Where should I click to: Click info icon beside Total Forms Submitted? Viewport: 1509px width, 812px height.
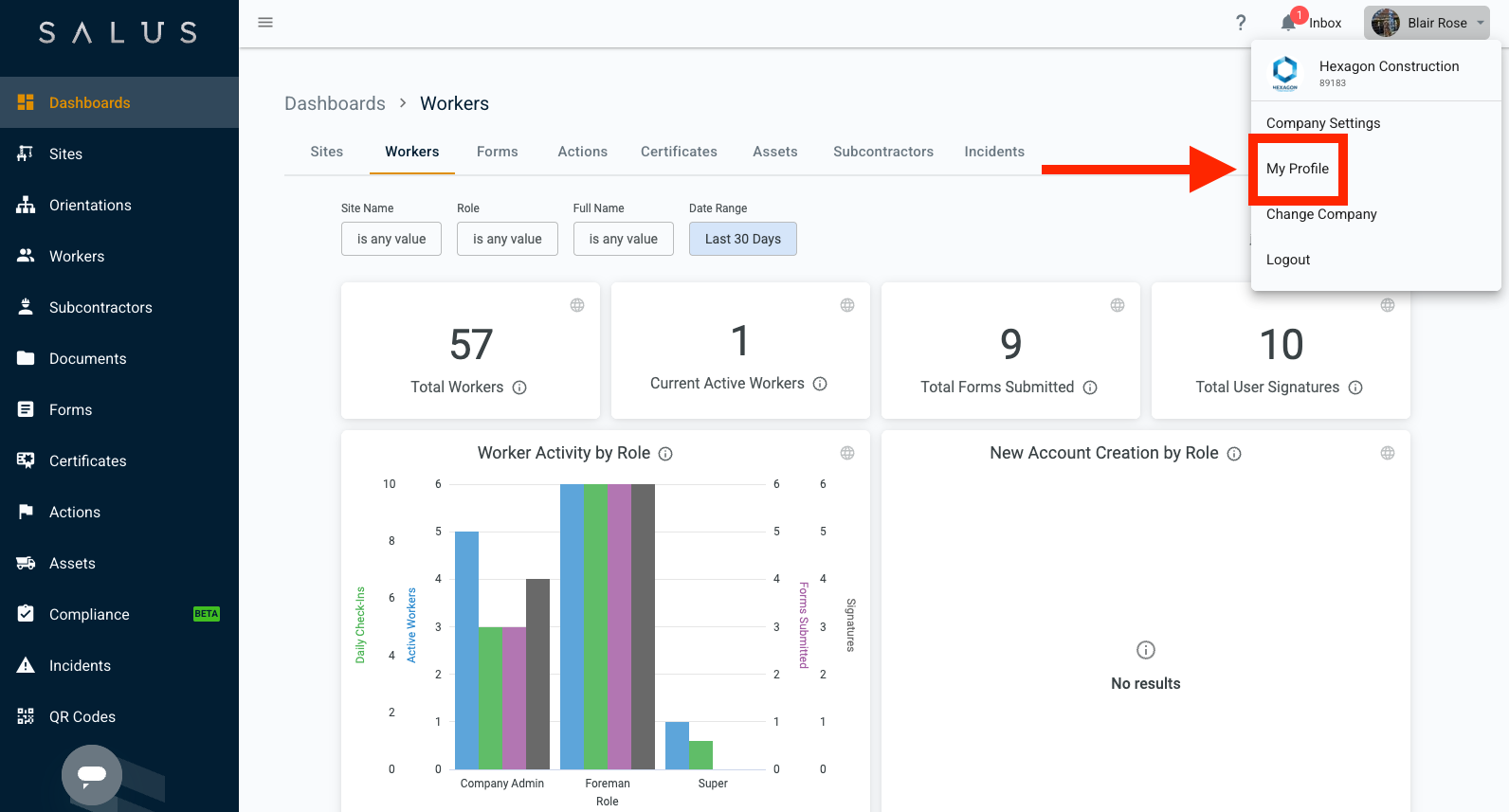coord(1090,388)
